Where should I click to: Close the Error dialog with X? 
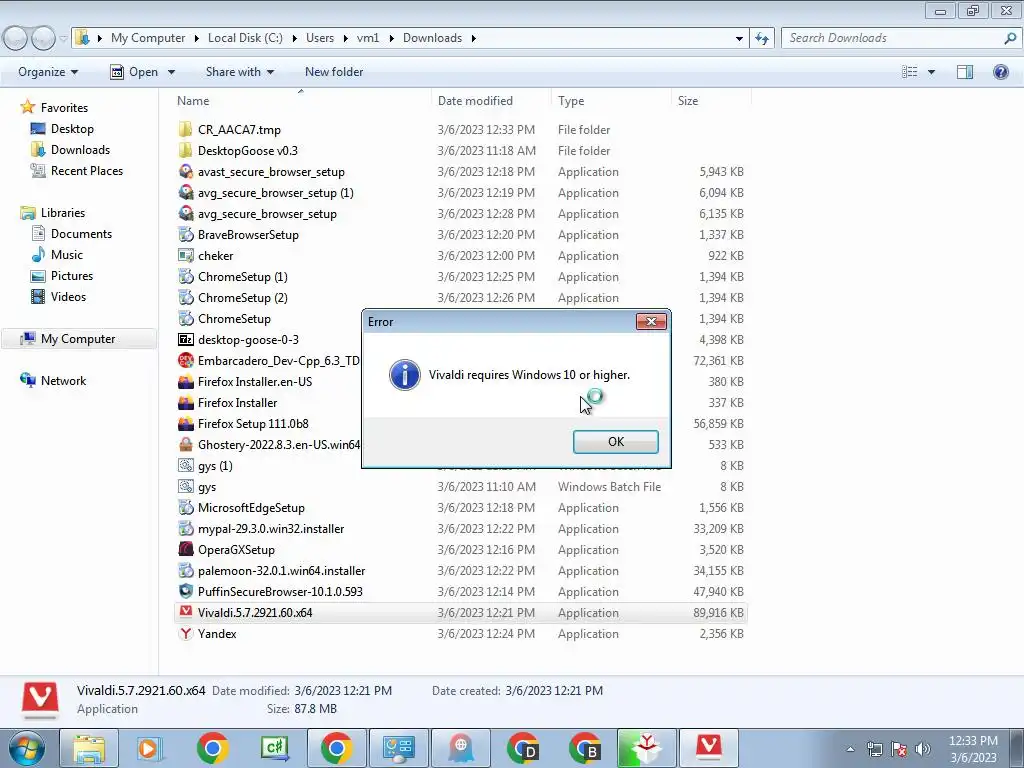(651, 321)
